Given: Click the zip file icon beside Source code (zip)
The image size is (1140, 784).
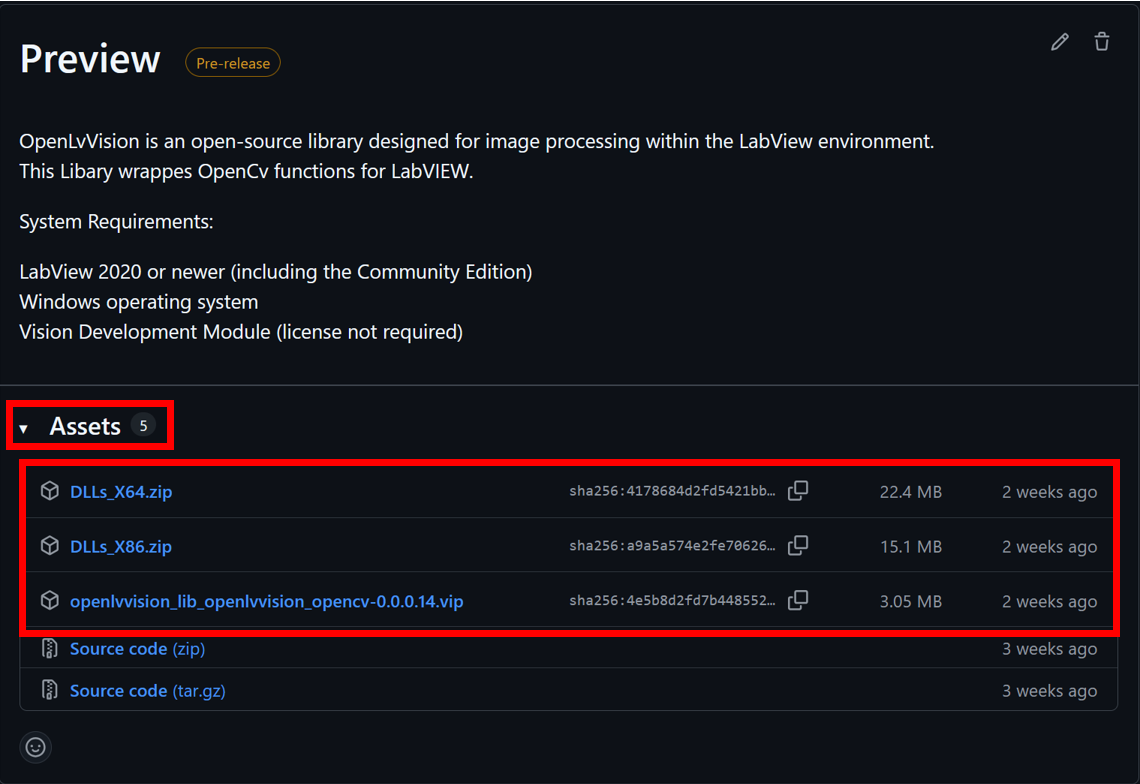Looking at the screenshot, I should pyautogui.click(x=49, y=649).
